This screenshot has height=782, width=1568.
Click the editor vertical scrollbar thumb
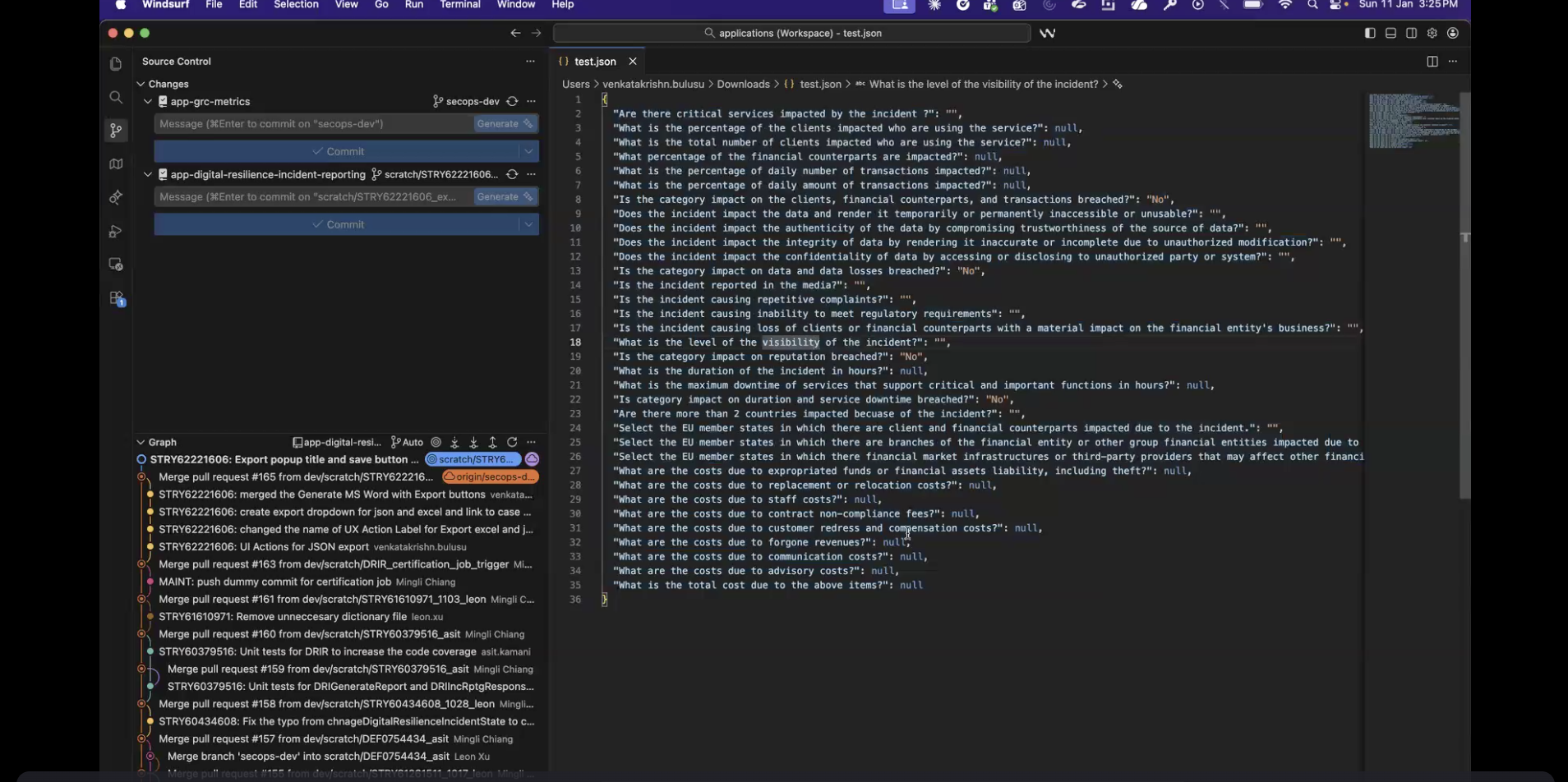pos(1464,296)
